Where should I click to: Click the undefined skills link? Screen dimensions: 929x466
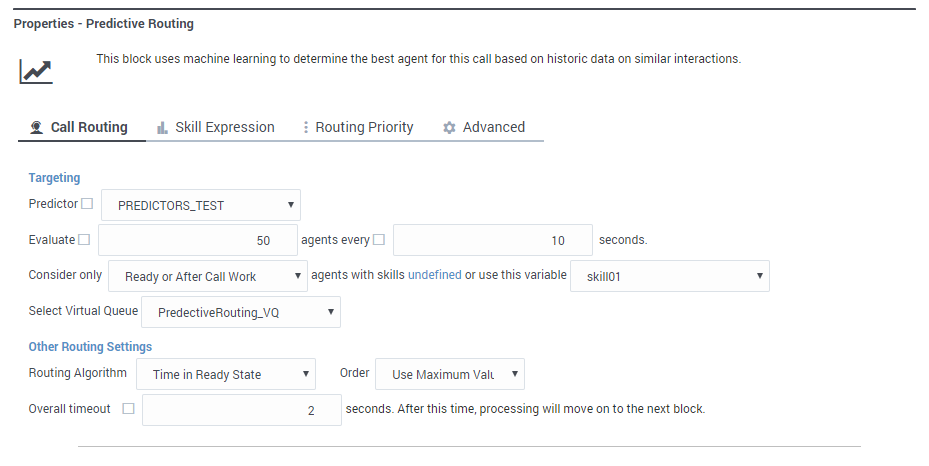click(x=434, y=276)
